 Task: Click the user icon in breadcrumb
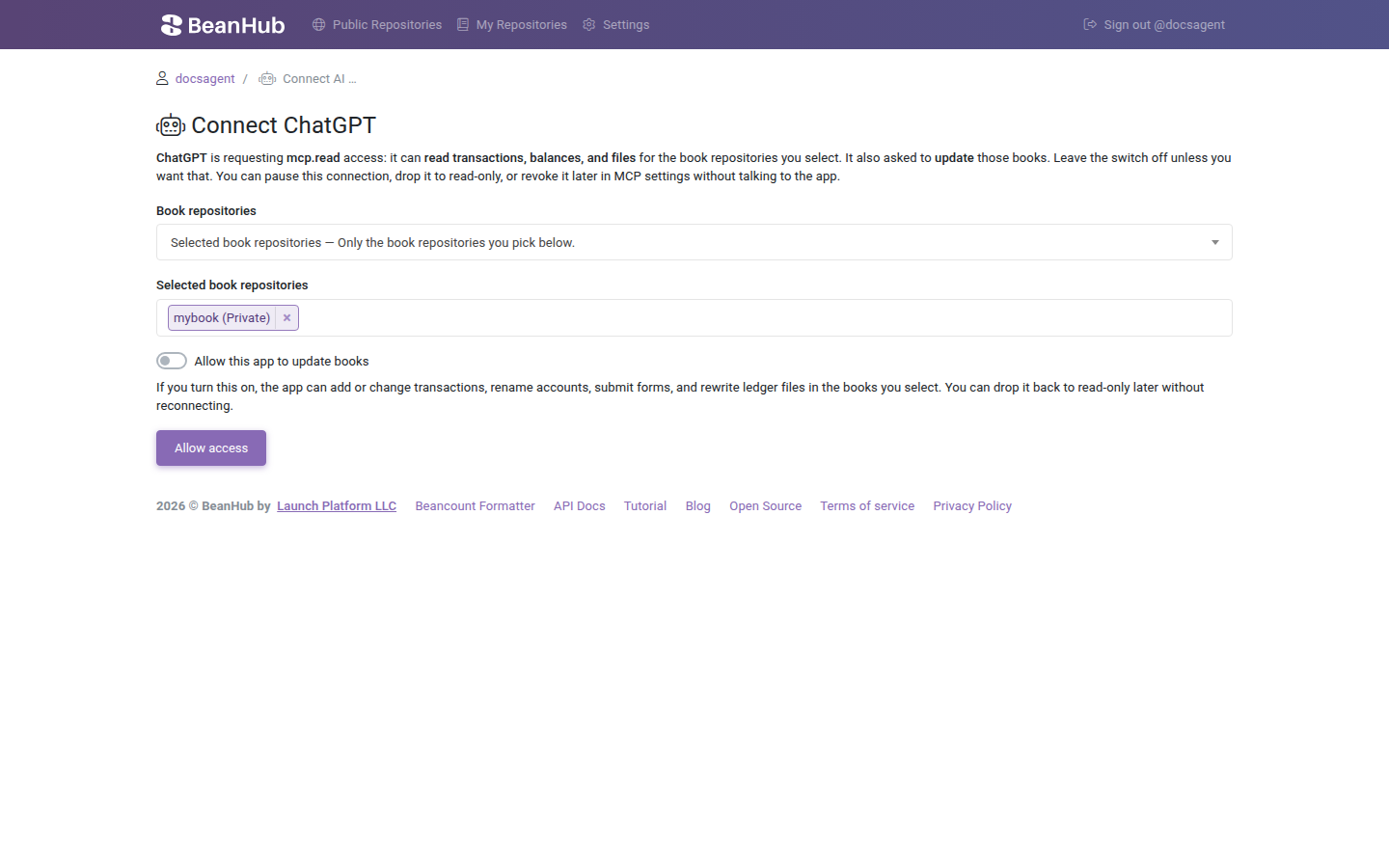(162, 78)
